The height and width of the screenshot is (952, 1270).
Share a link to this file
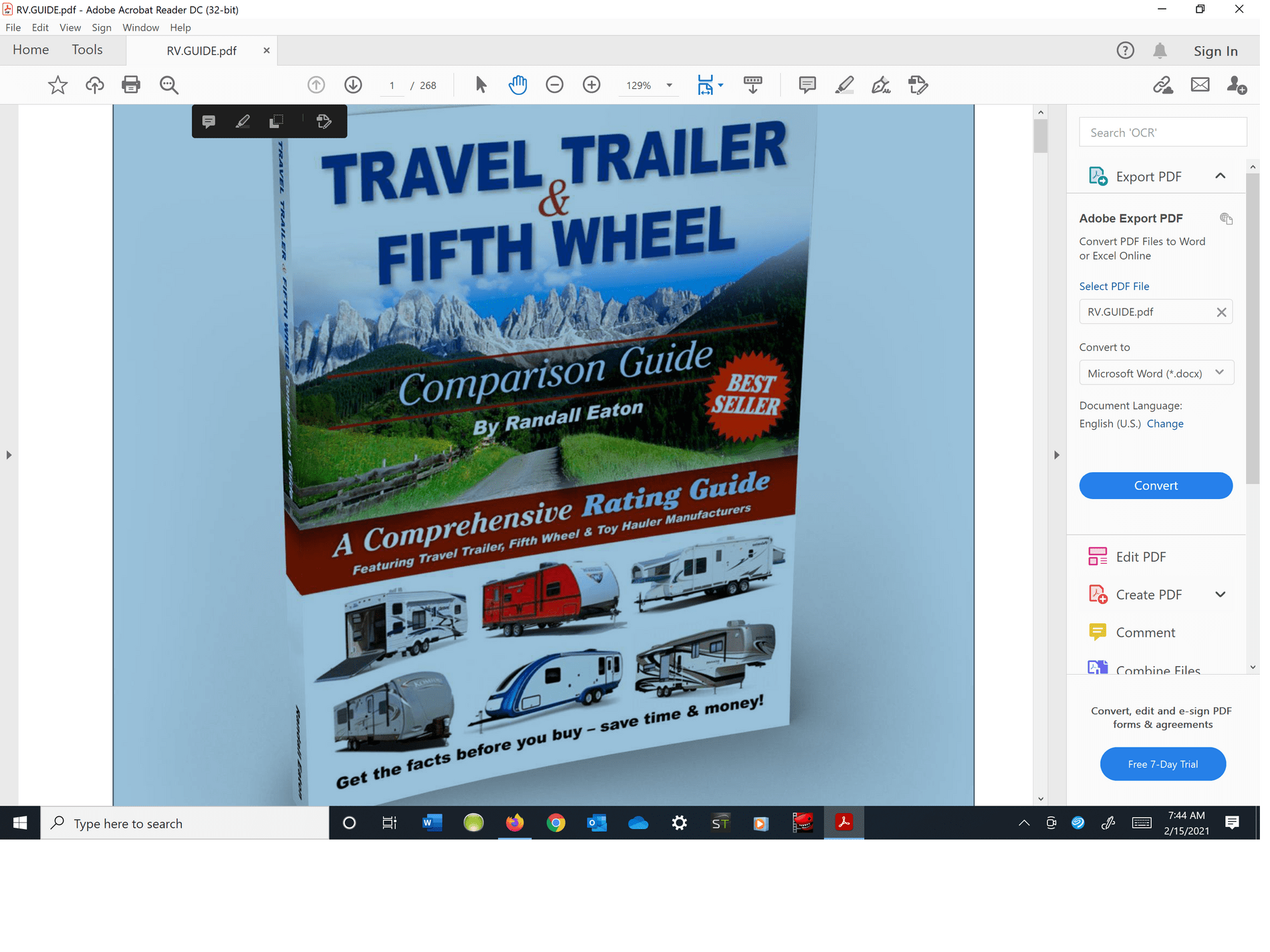tap(1163, 86)
